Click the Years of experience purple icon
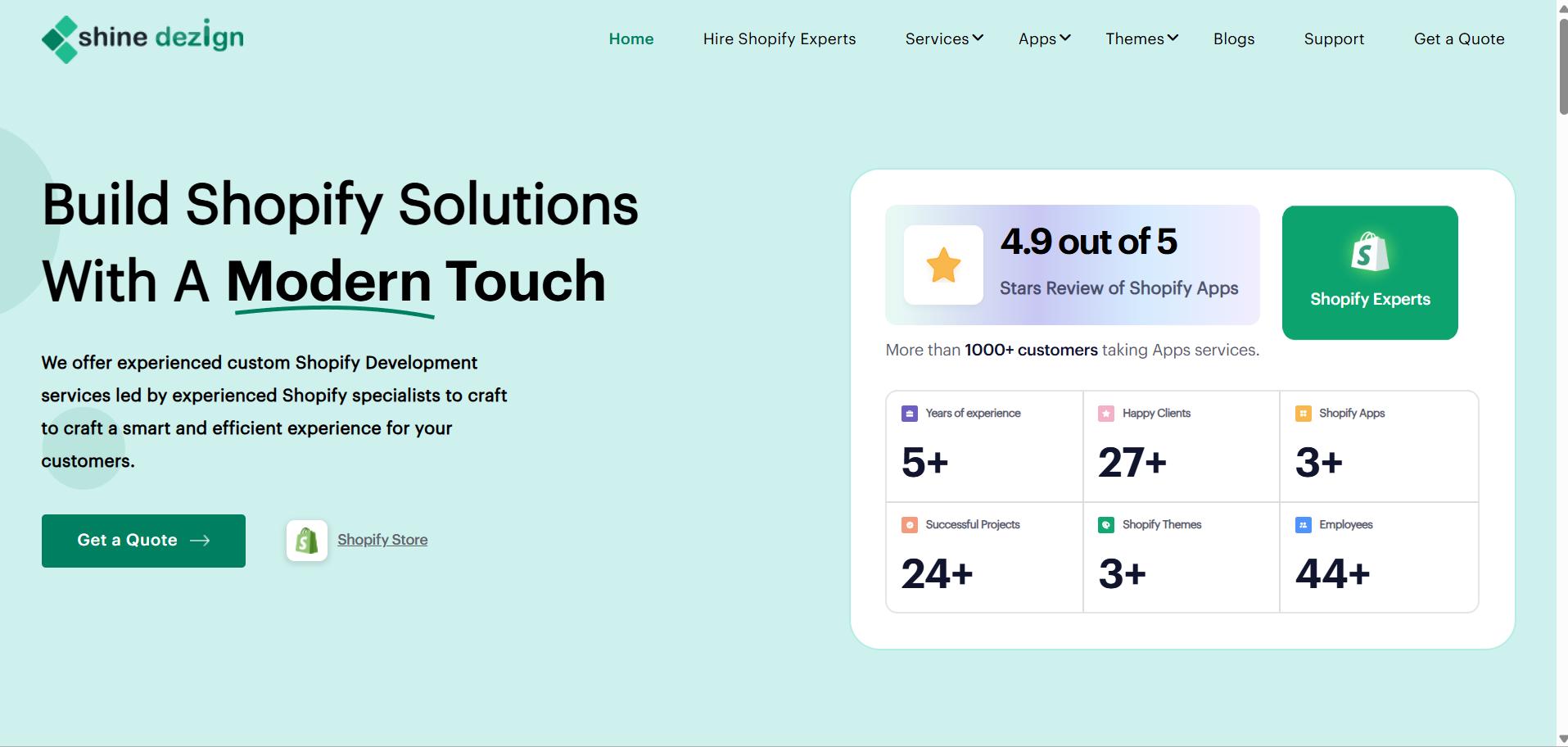The image size is (1568, 747). point(909,414)
